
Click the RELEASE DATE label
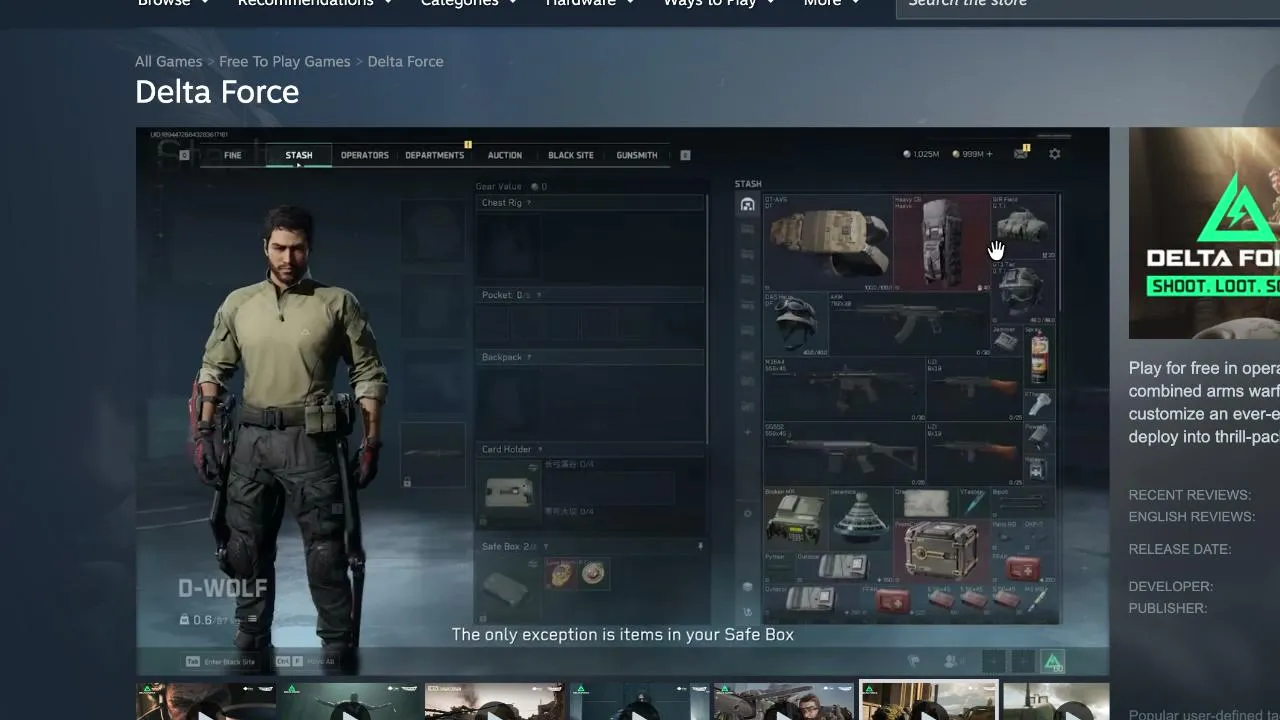point(1180,549)
